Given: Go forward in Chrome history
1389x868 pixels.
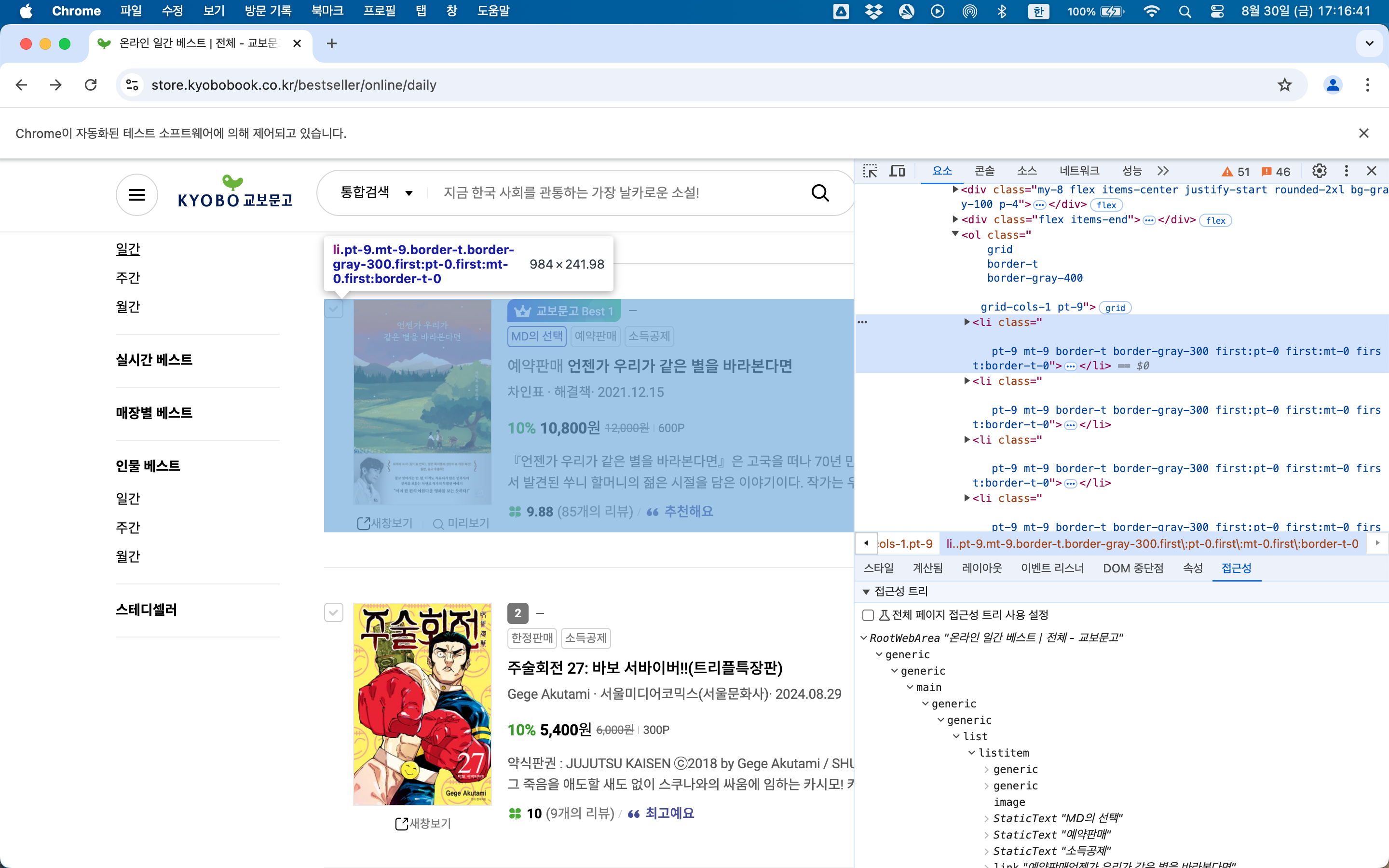Looking at the screenshot, I should pos(55,85).
